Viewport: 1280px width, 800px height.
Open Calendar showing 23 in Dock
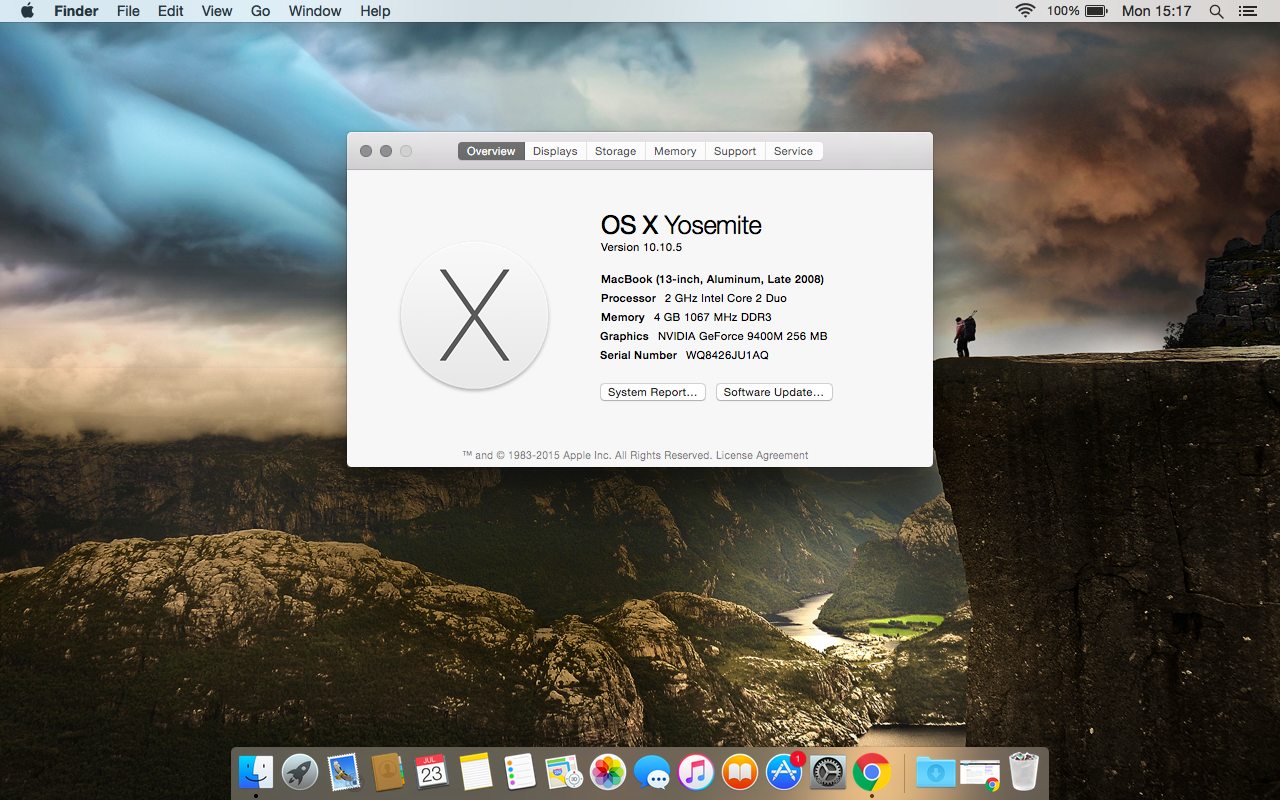pos(432,772)
